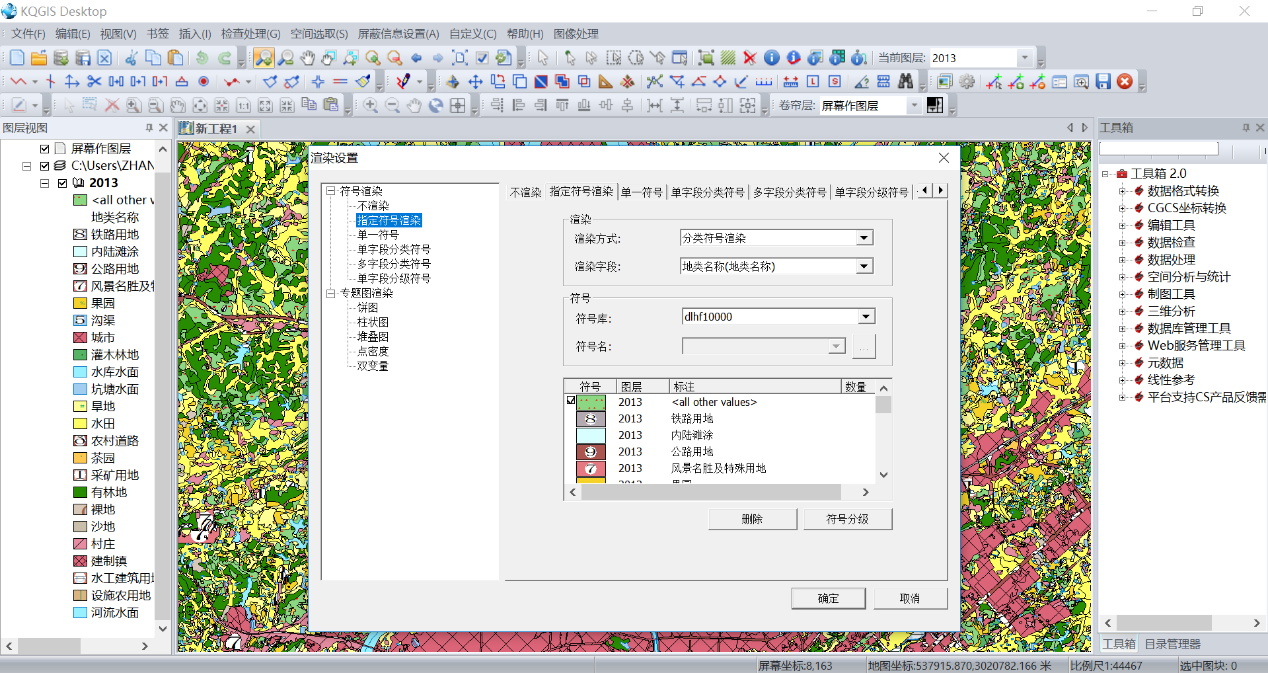This screenshot has height=673, width=1268.
Task: Click the undo arrow icon
Action: tap(203, 58)
